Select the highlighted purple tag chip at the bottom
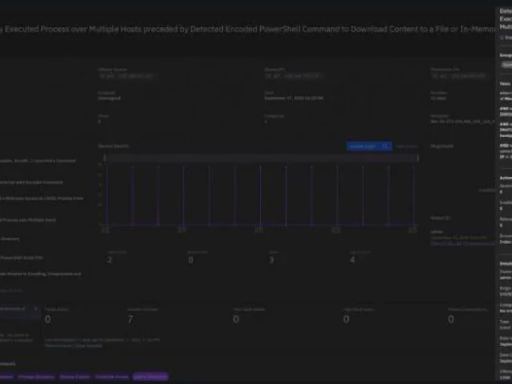The image size is (512, 384). point(151,377)
